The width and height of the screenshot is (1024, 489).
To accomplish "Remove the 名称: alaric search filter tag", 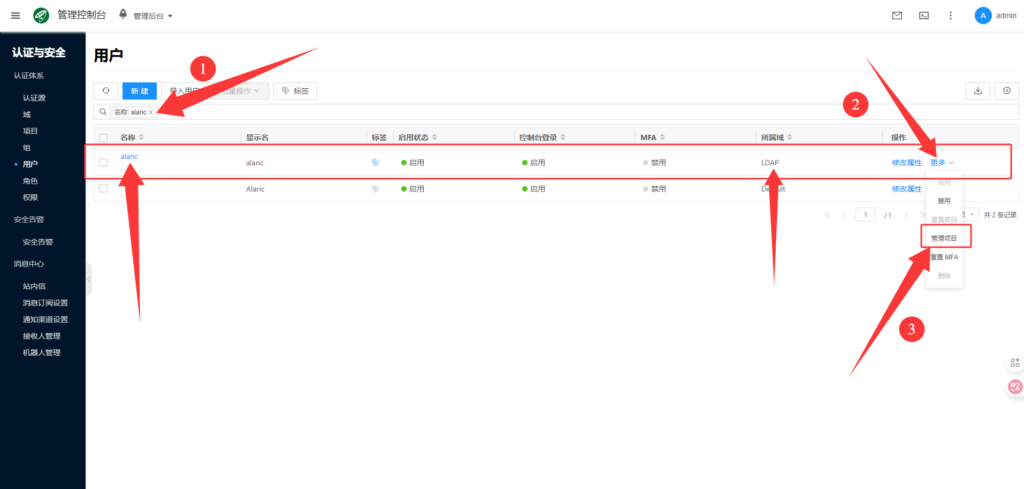I will (x=151, y=112).
